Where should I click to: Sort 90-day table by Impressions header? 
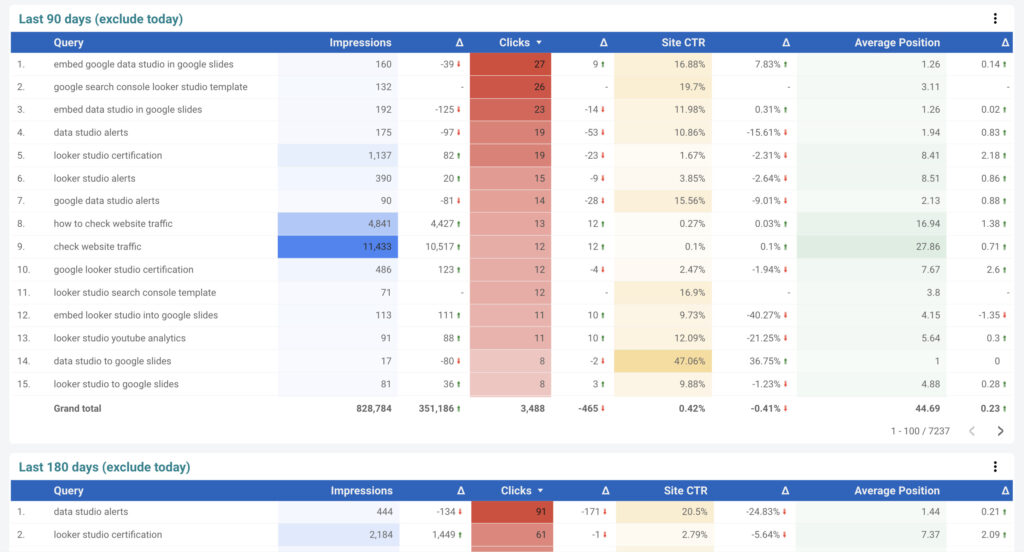pos(360,42)
